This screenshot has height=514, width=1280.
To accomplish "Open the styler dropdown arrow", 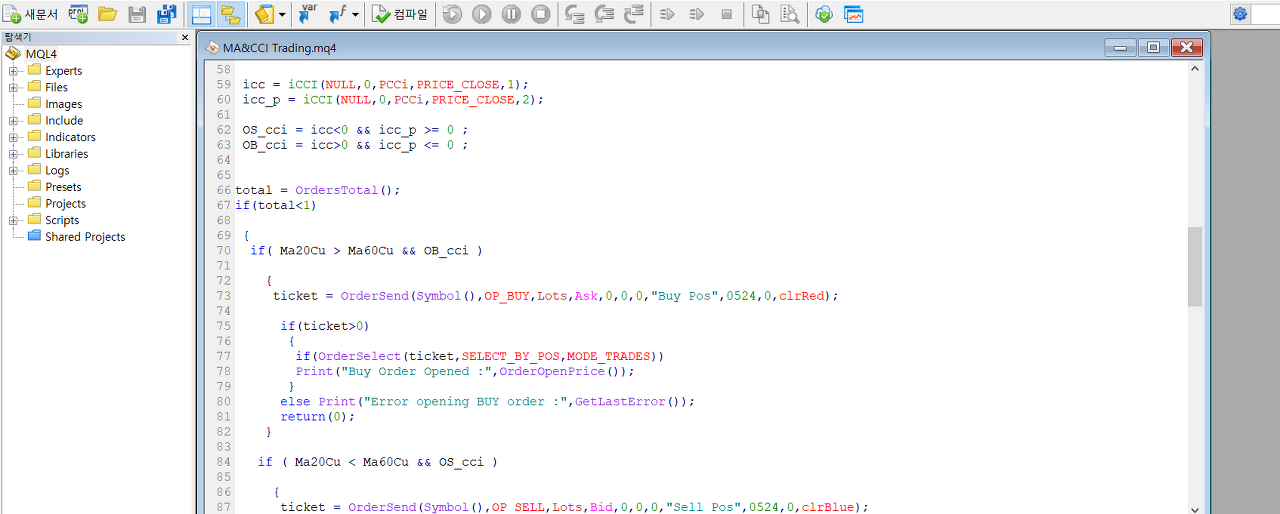I will click(x=283, y=15).
